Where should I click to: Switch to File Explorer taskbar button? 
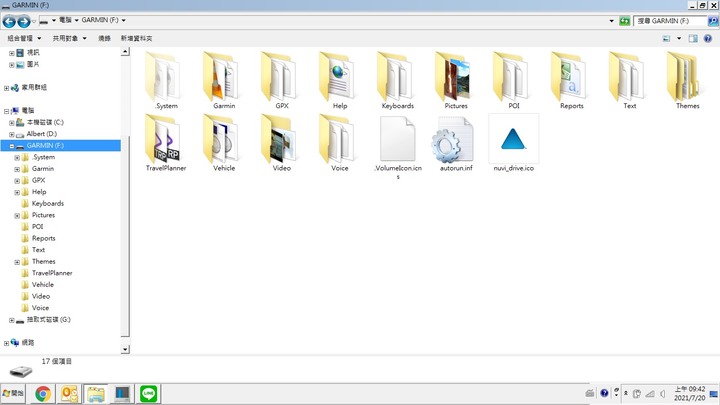[x=96, y=394]
